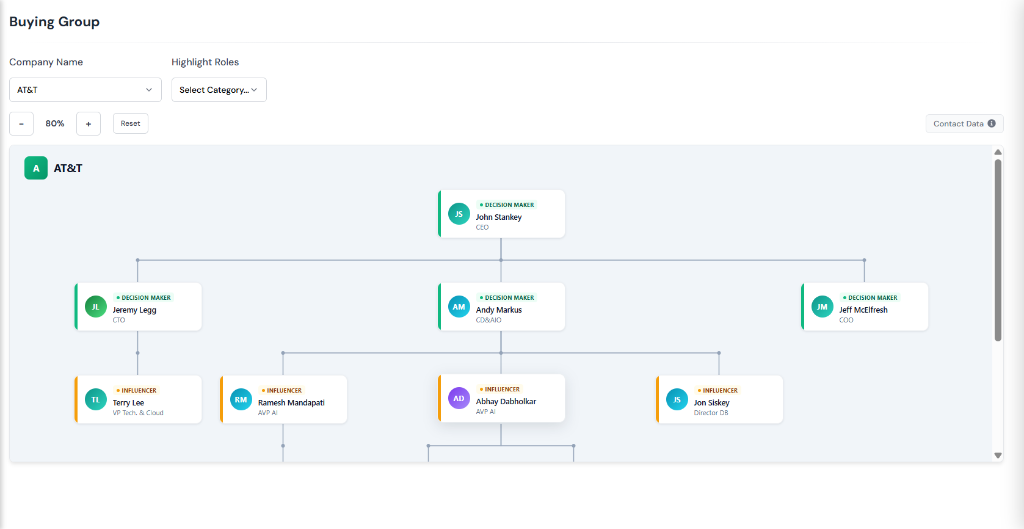Click the info icon on Contact Data
The width and height of the screenshot is (1024, 529).
coord(991,123)
